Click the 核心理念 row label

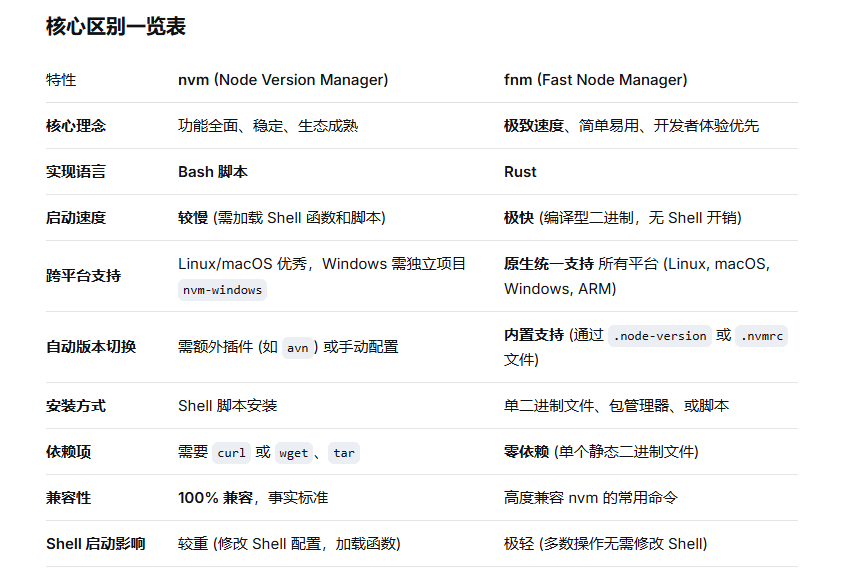(x=76, y=126)
